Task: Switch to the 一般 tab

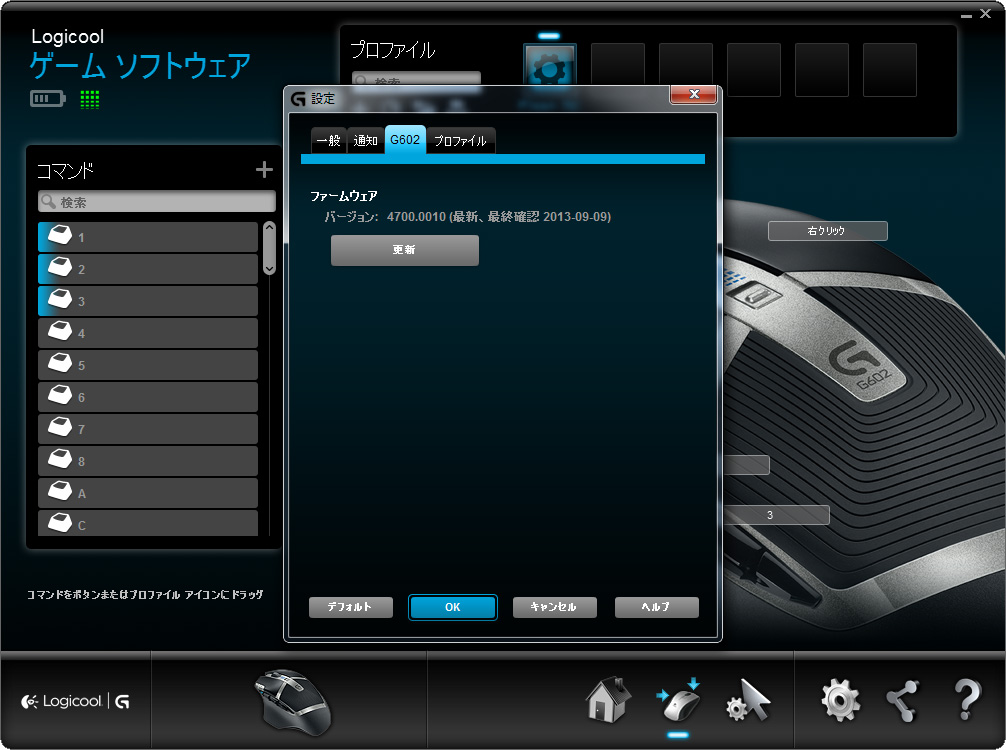Action: click(328, 141)
